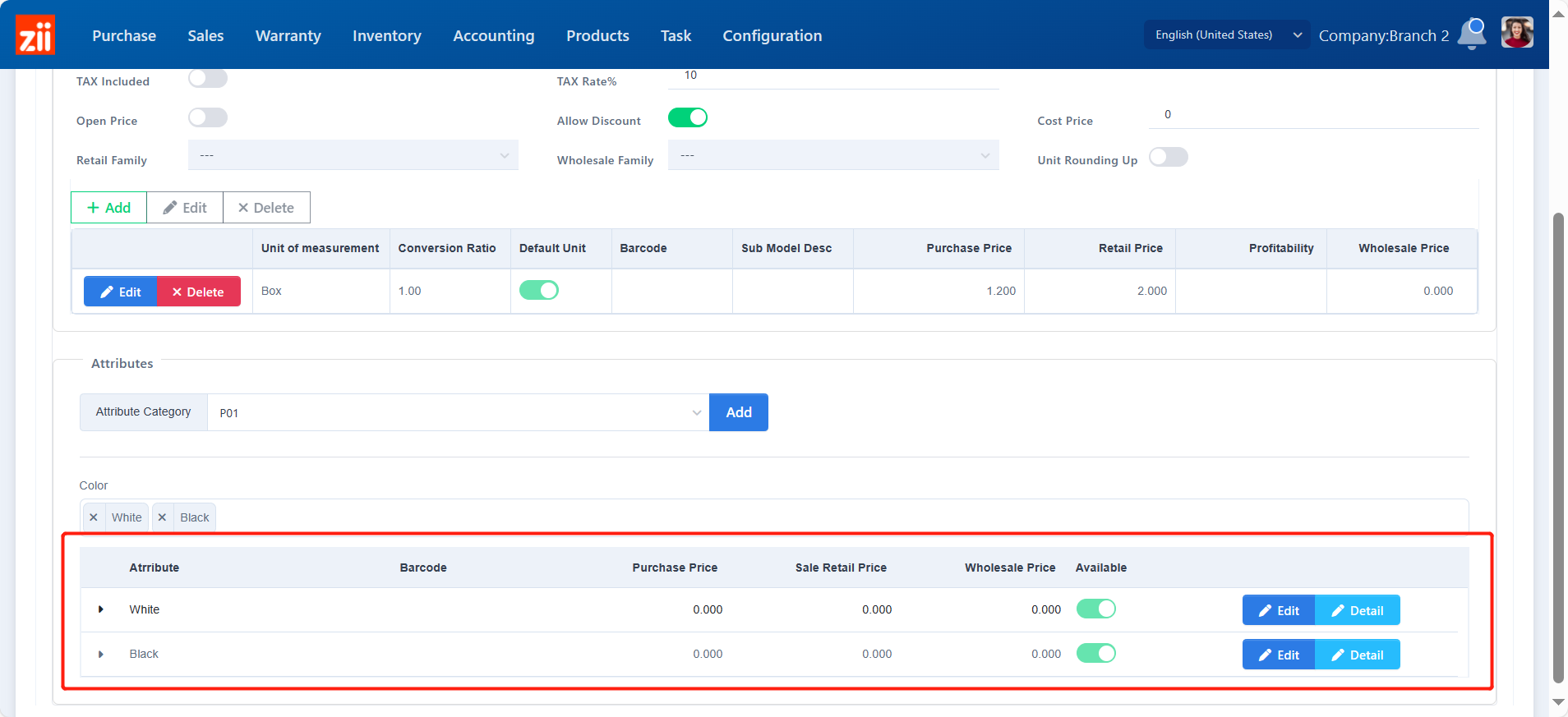Click the green plus Add unit button
The height and width of the screenshot is (717, 1568).
point(108,208)
